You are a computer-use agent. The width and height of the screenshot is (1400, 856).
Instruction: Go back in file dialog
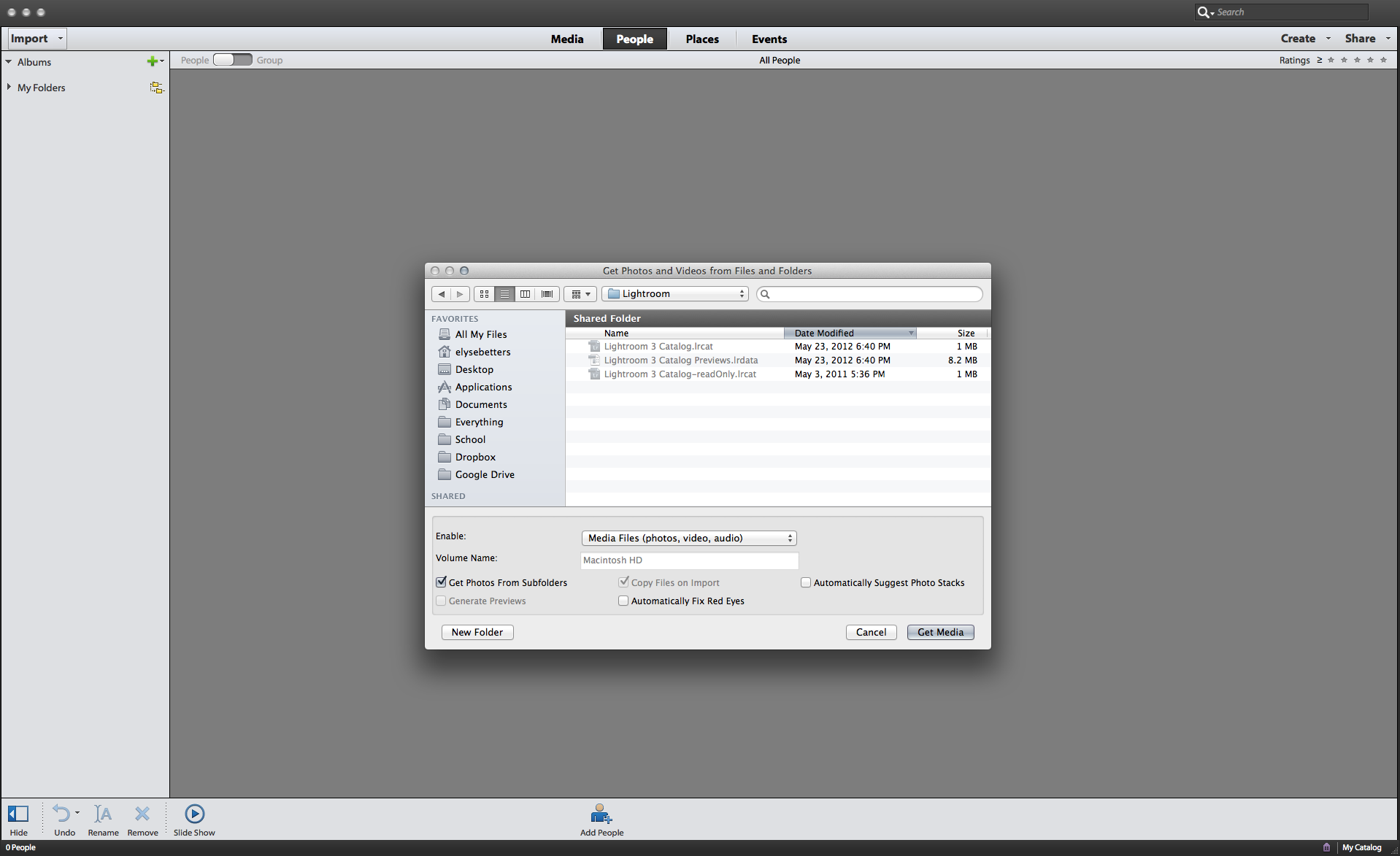coord(441,294)
